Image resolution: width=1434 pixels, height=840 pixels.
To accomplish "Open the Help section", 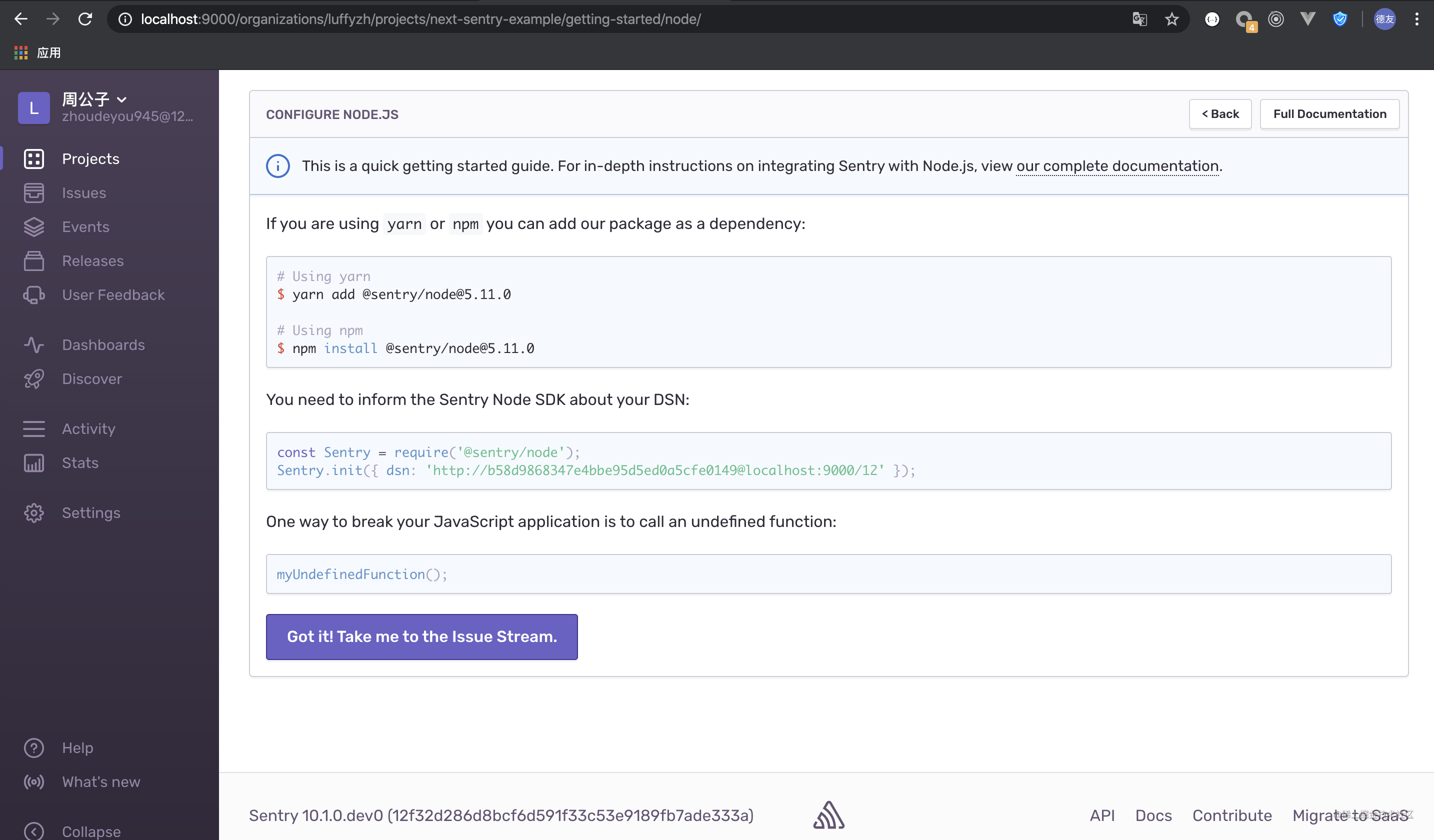I will point(77,748).
